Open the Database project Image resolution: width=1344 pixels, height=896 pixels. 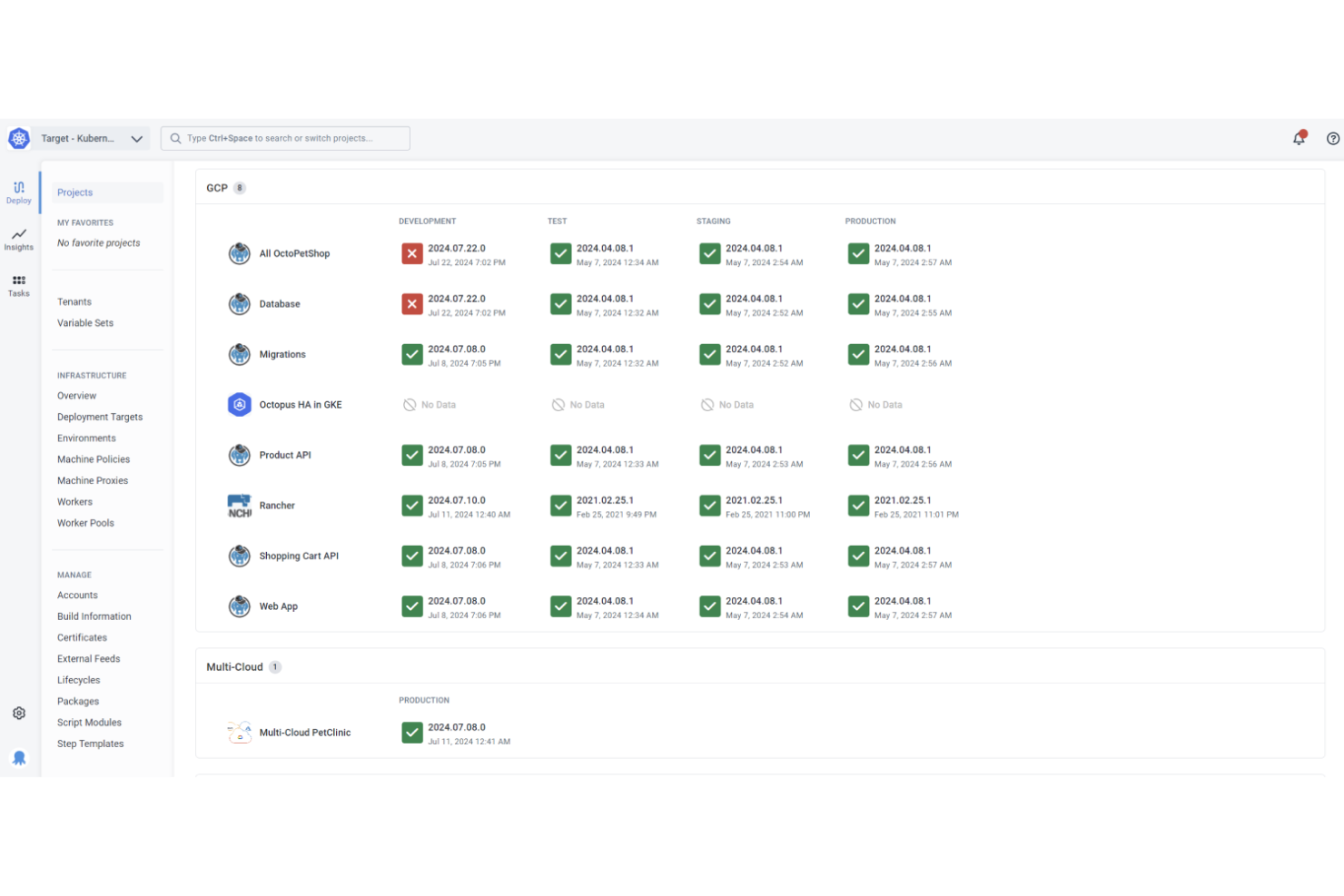[x=280, y=304]
